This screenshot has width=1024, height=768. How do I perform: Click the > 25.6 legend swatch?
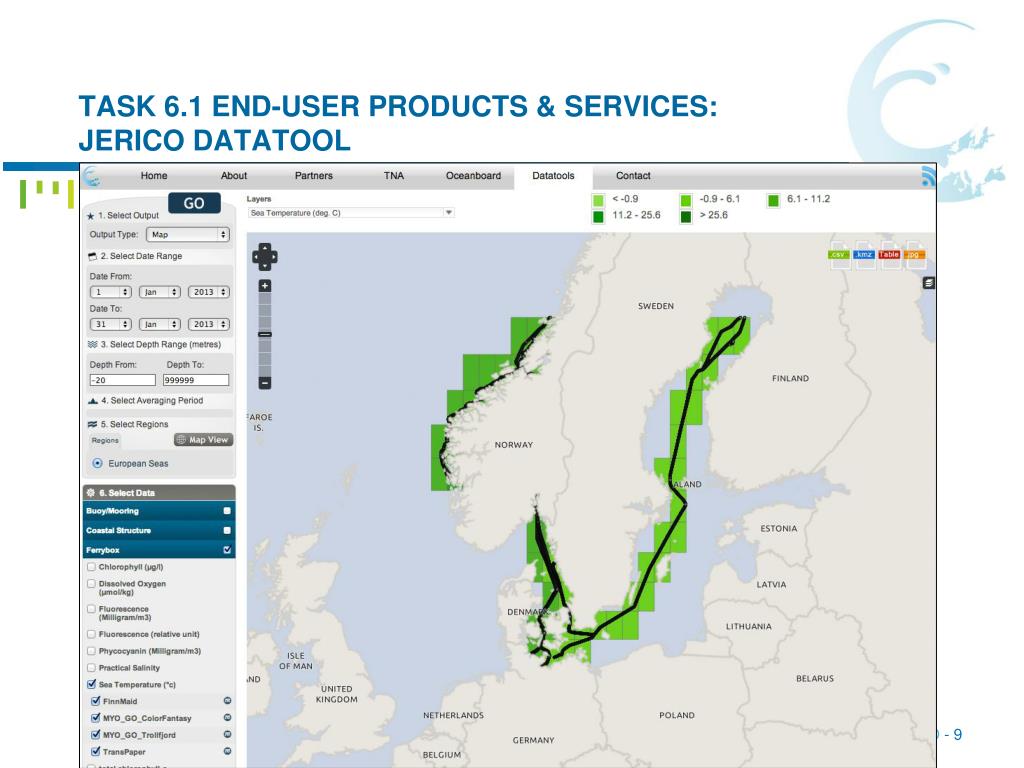click(x=685, y=216)
